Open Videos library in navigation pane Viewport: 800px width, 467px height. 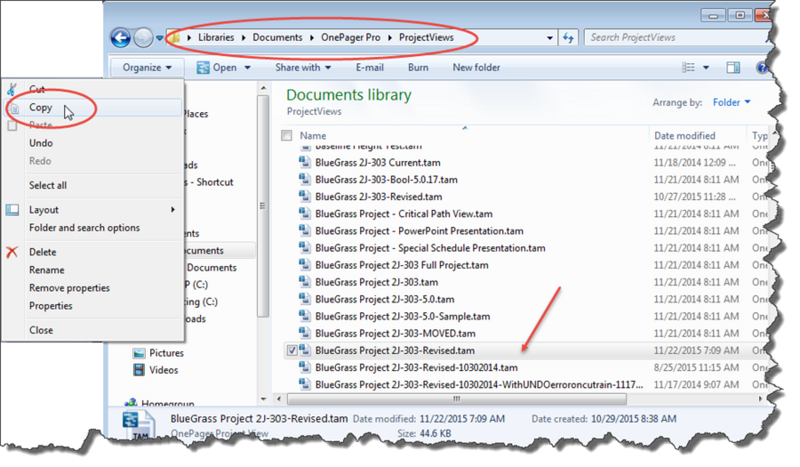156,370
